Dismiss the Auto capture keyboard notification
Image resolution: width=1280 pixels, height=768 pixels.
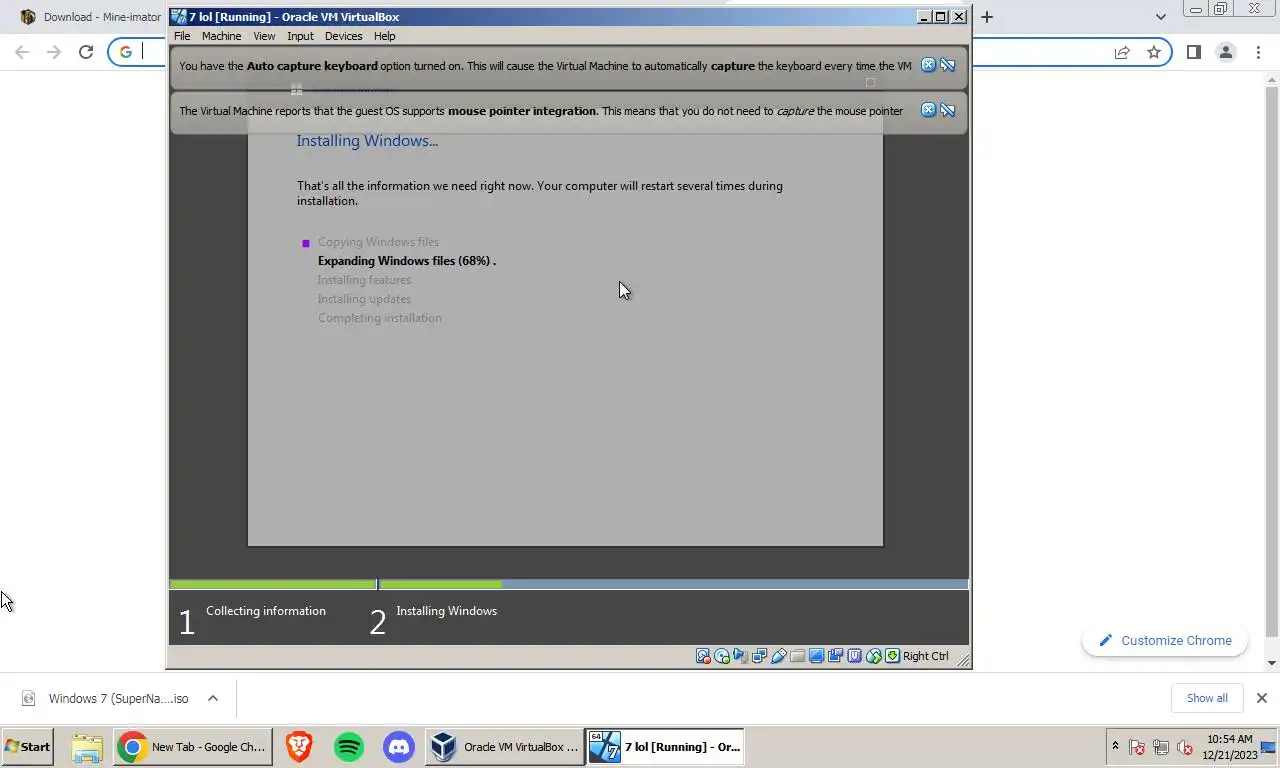pyautogui.click(x=928, y=65)
